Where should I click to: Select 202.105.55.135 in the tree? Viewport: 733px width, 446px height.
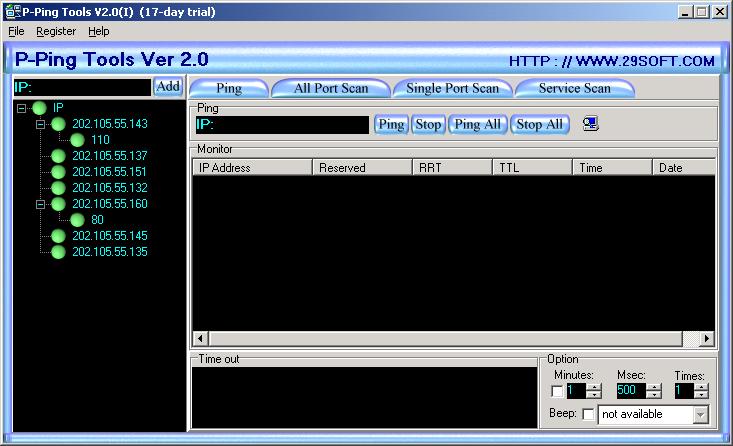110,252
